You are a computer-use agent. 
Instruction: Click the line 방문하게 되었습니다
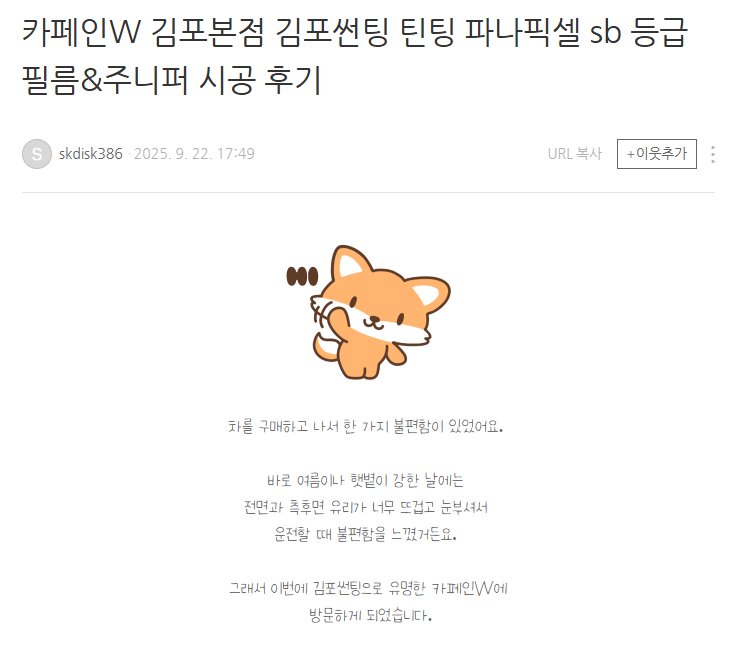[x=370, y=615]
